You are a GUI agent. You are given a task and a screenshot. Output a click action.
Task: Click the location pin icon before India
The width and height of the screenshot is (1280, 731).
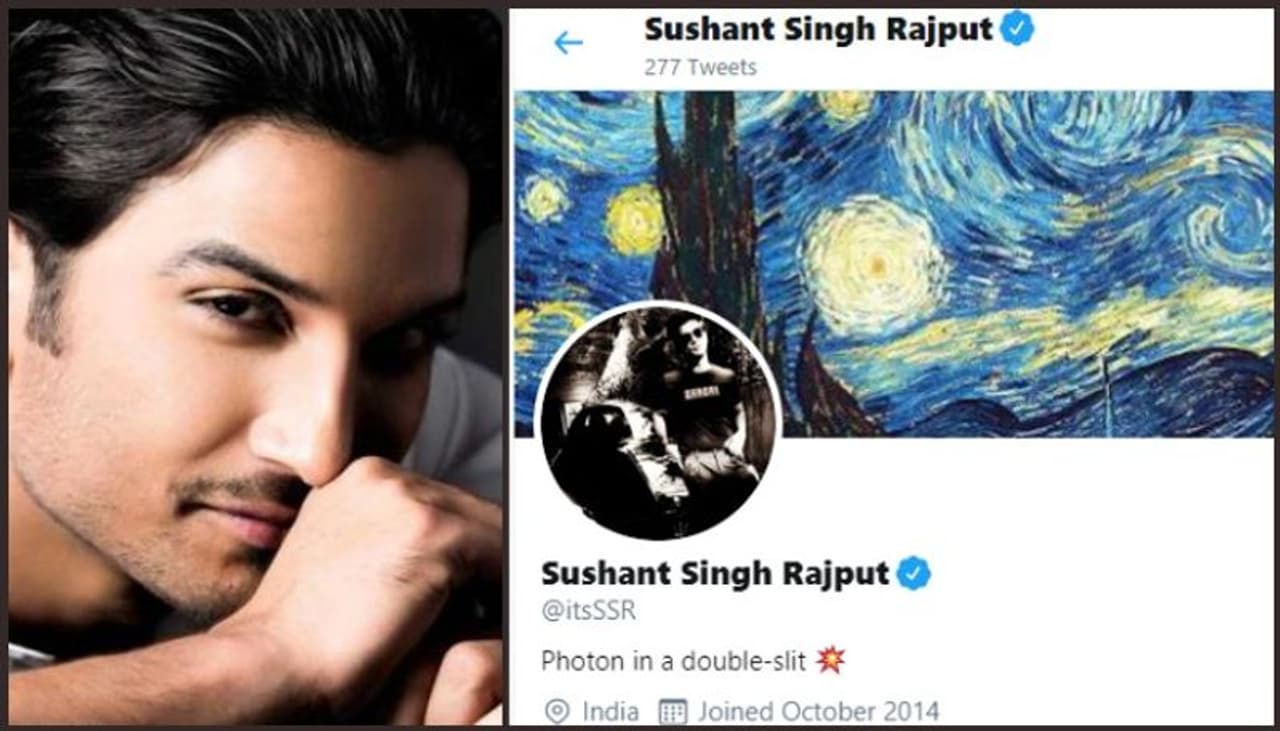pyautogui.click(x=556, y=712)
